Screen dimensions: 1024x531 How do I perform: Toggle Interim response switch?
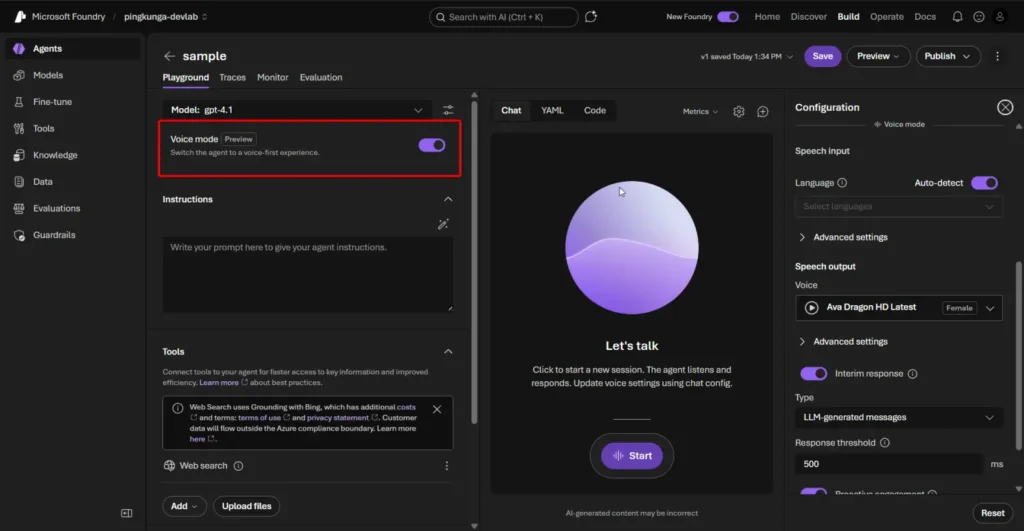tap(814, 374)
